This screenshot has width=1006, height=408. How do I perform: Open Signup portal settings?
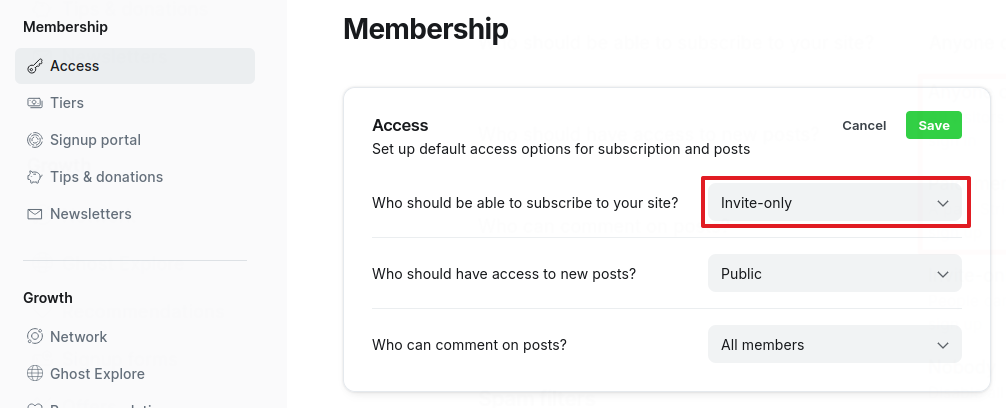point(95,140)
